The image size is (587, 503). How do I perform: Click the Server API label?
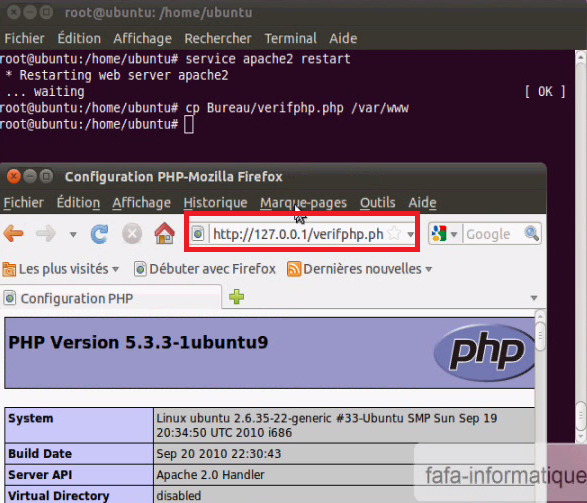(x=40, y=475)
